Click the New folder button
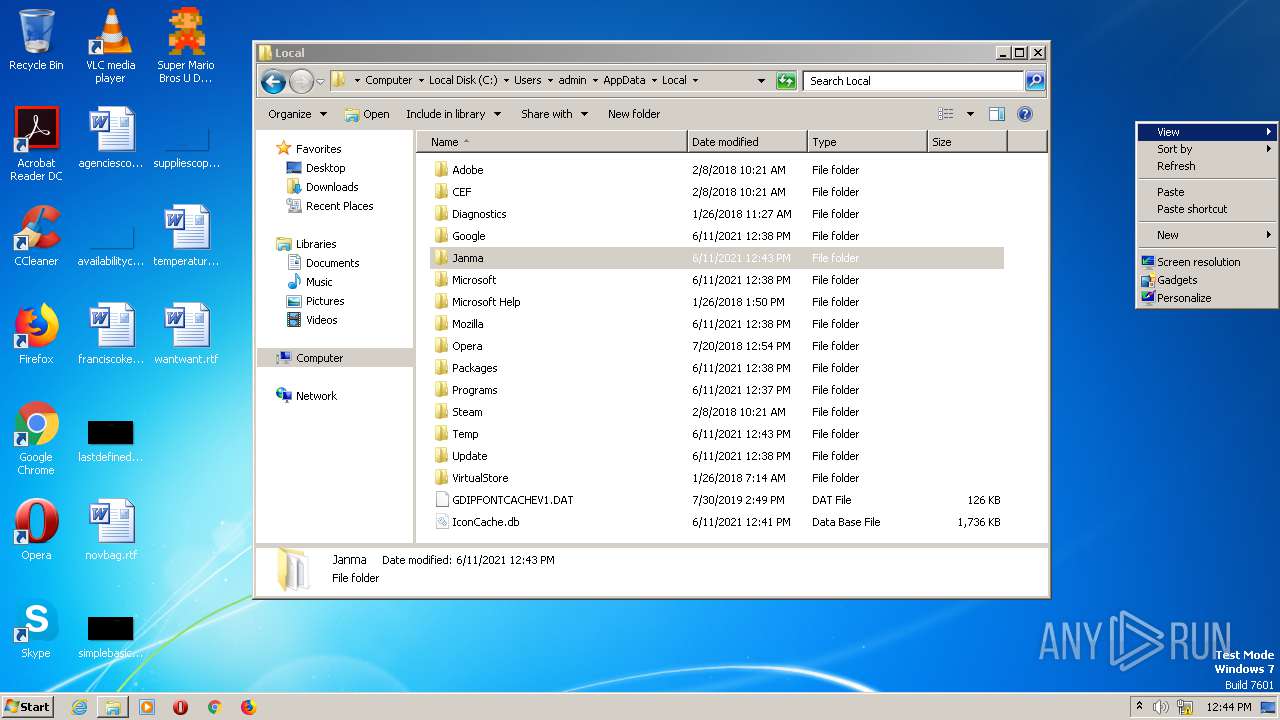The height and width of the screenshot is (720, 1280). (634, 114)
